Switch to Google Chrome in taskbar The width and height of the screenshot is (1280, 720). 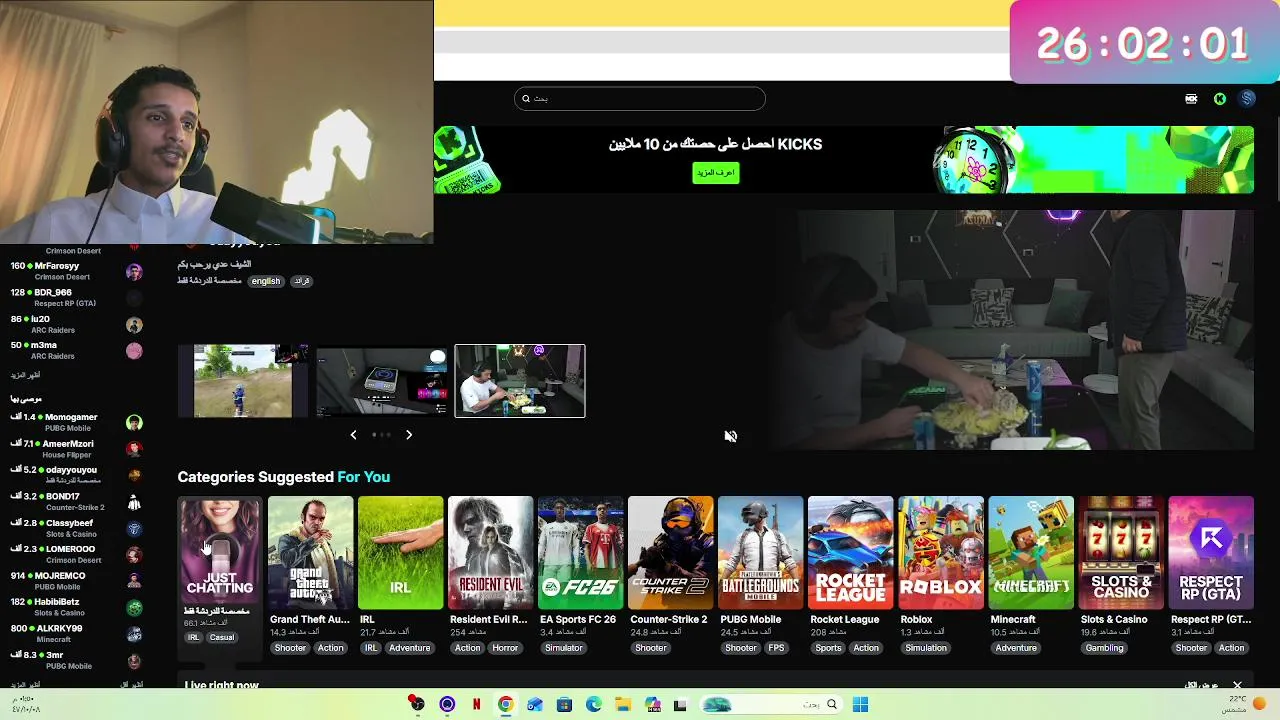506,705
